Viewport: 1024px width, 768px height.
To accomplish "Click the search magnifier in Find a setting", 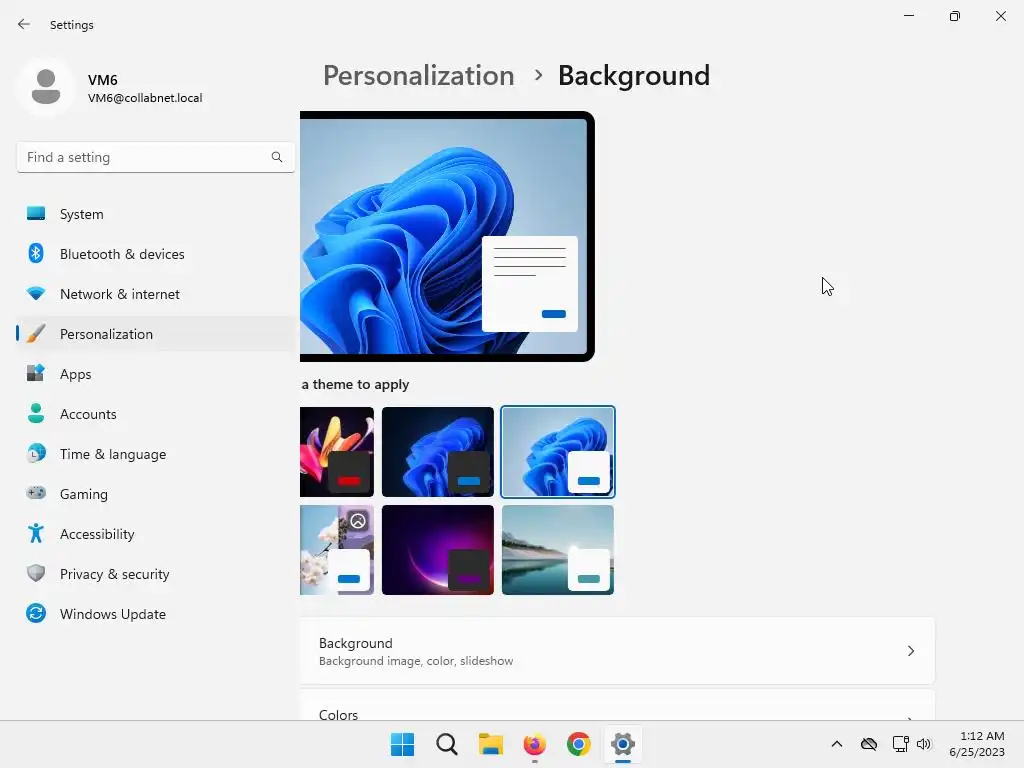I will [277, 157].
